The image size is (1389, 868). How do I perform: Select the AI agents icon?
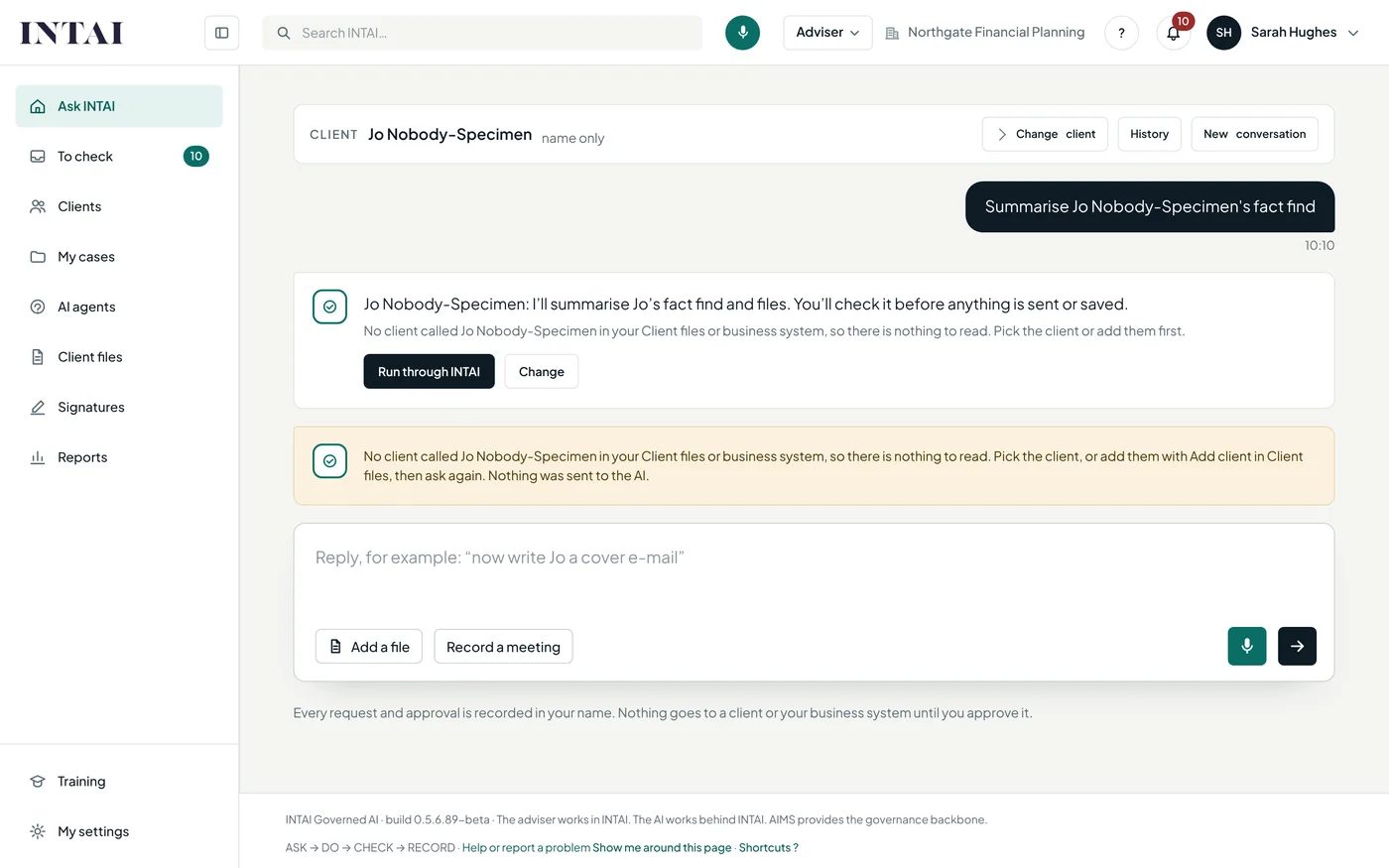click(x=38, y=307)
